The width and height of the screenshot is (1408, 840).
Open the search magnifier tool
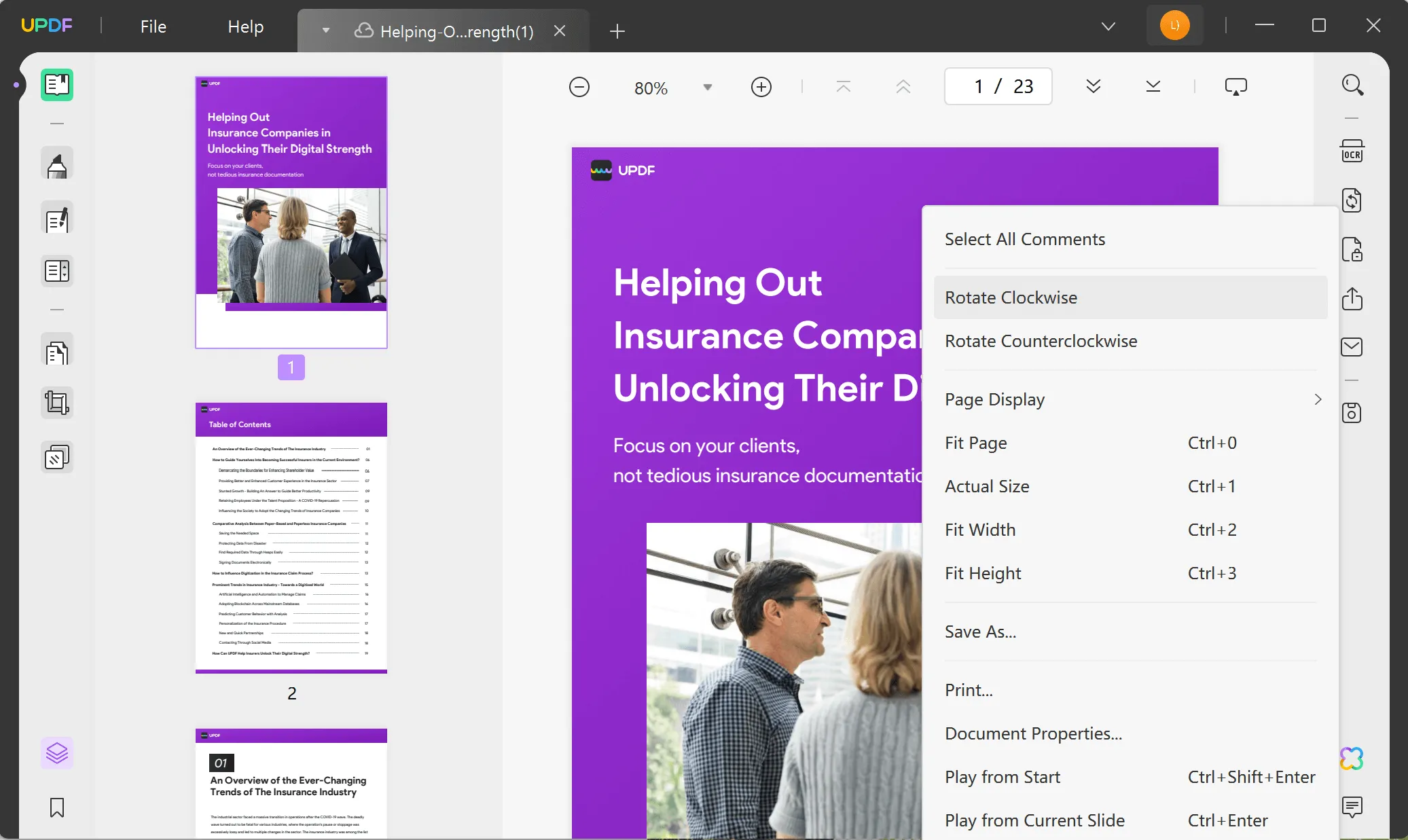click(1352, 86)
